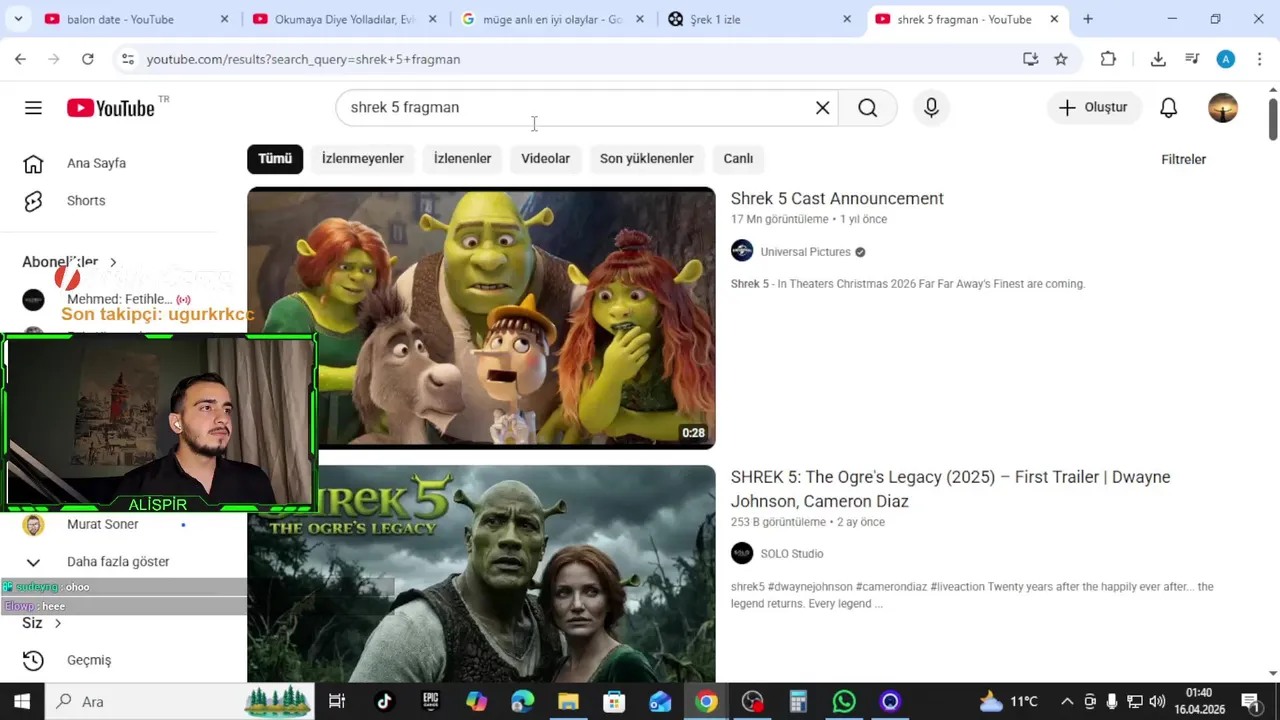Open Murat Soner subscription channel
The width and height of the screenshot is (1280, 720).
[x=102, y=525]
